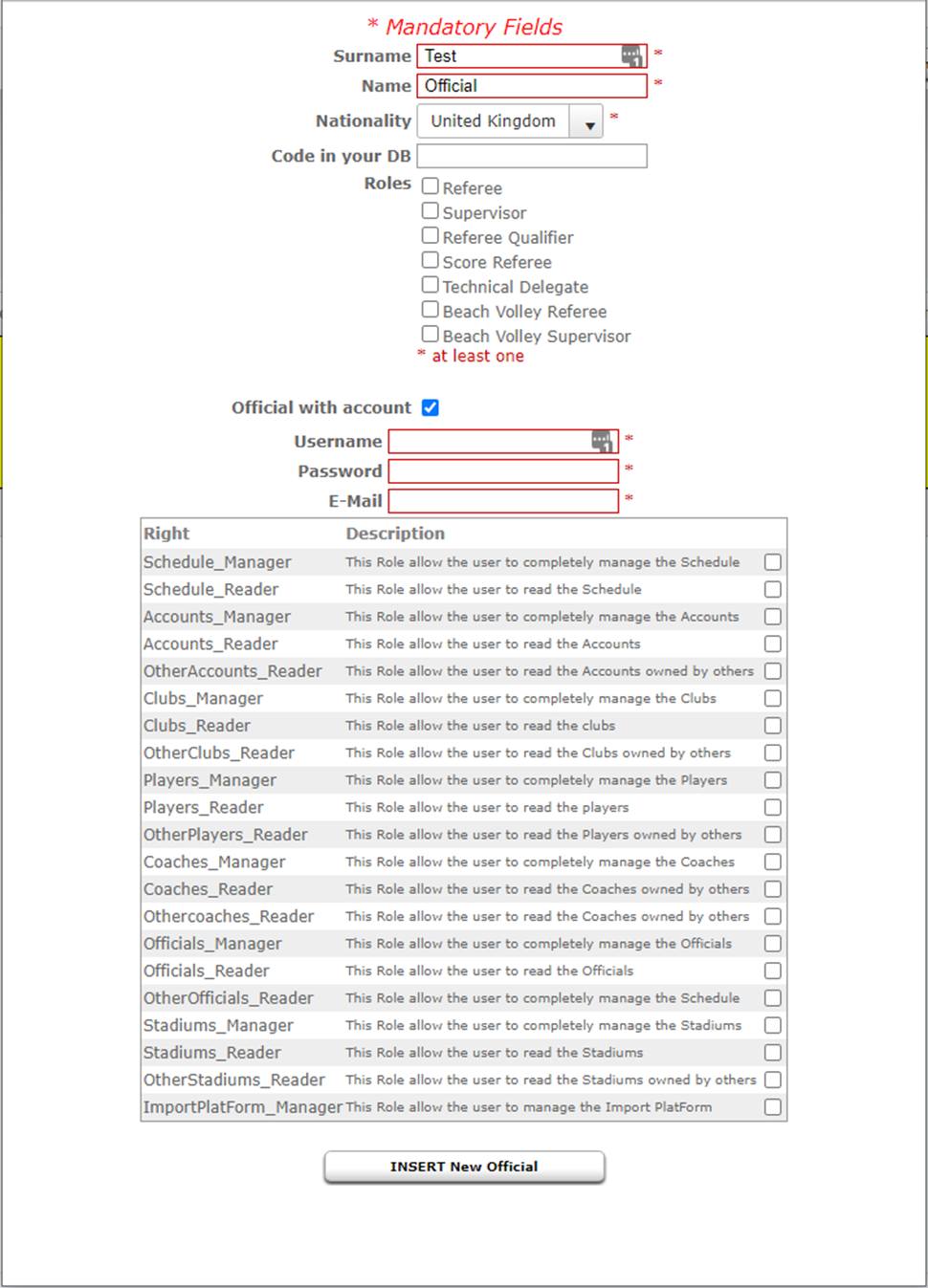Tick the Officials_Reader checkbox
The height and width of the screenshot is (1288, 928).
pyautogui.click(x=773, y=971)
